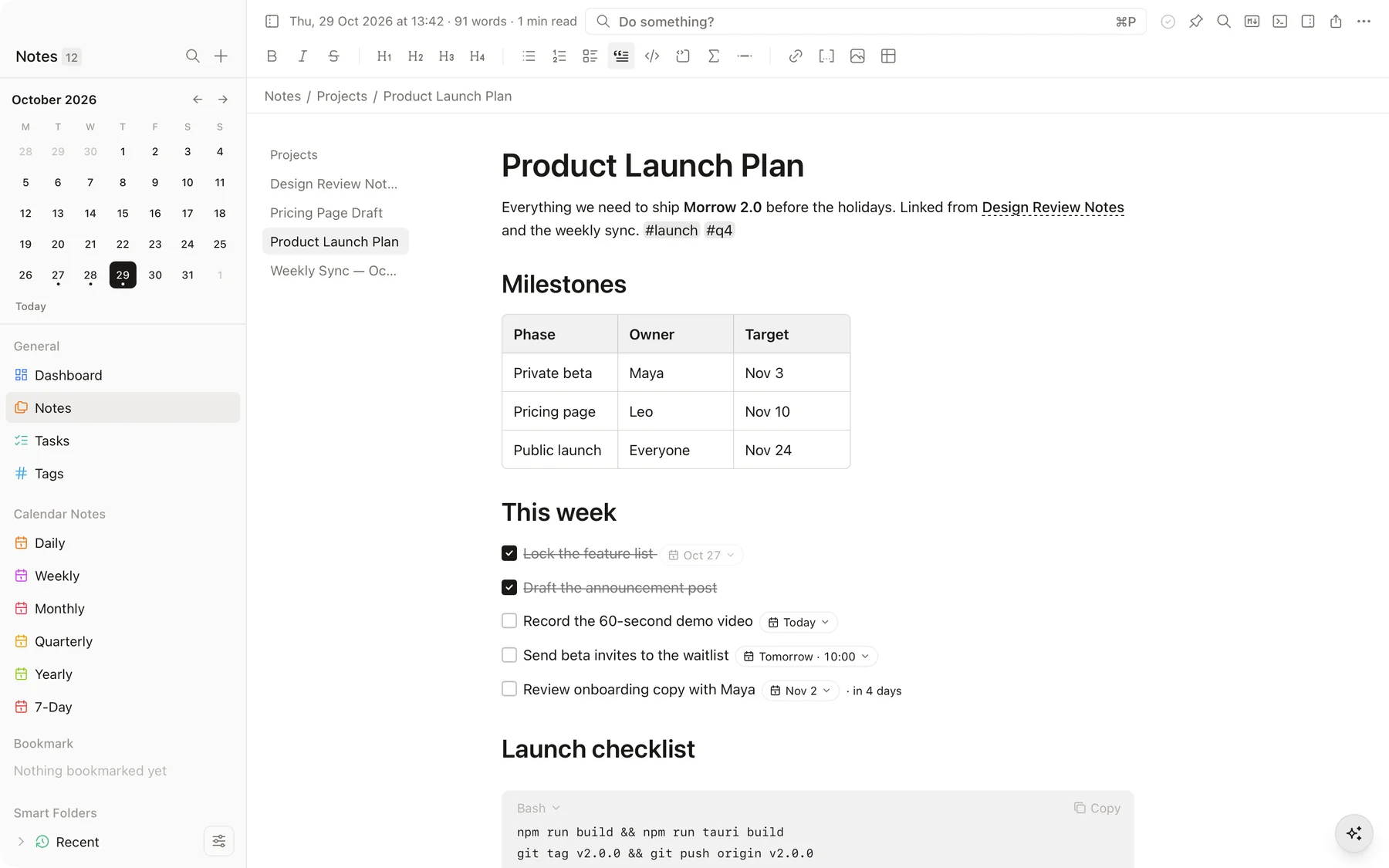Open Tags in sidebar

[x=123, y=474]
